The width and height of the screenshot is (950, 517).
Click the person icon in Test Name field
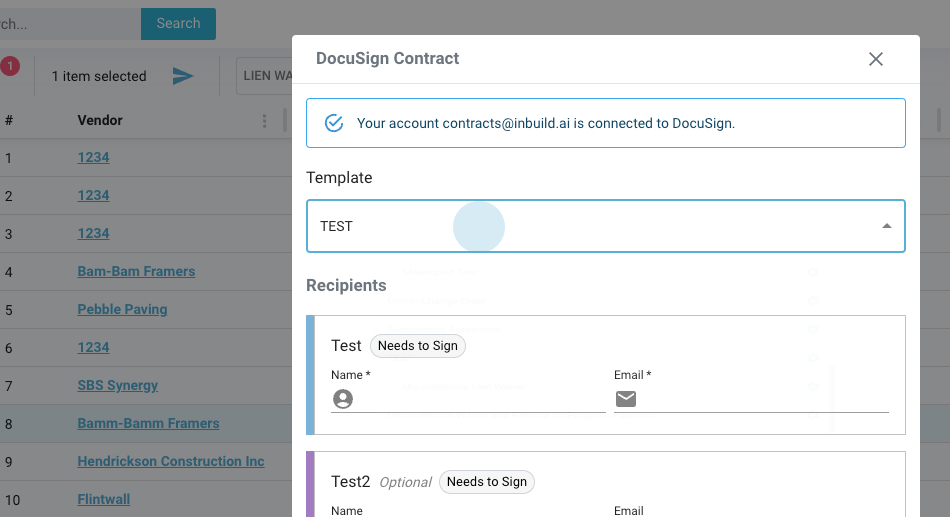(343, 399)
